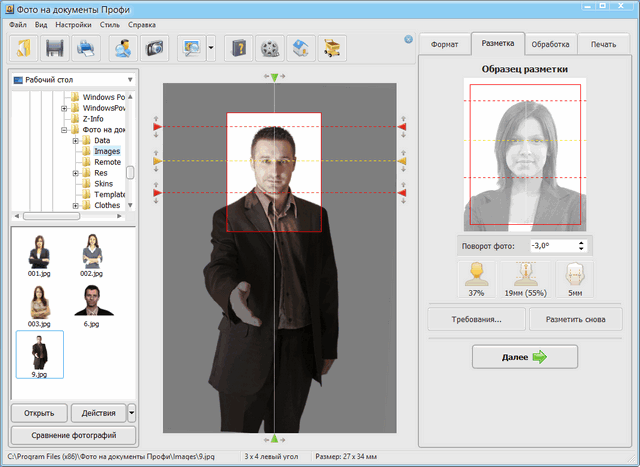
Task: Click the shopping cart toolbar icon
Action: click(x=330, y=48)
